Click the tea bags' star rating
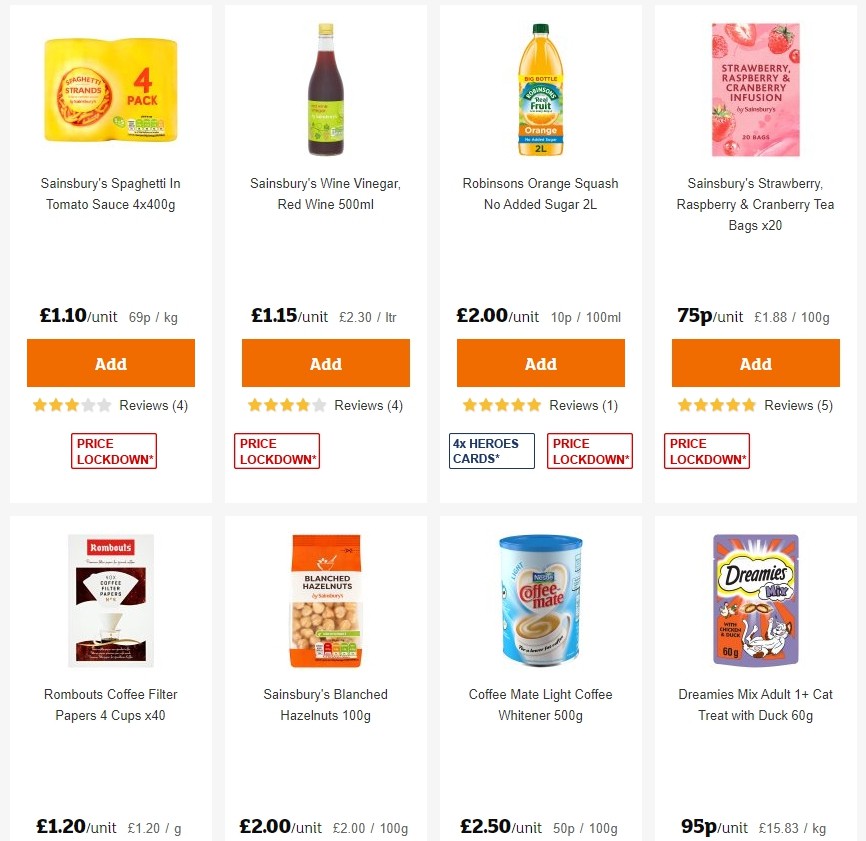This screenshot has width=866, height=841. [x=712, y=405]
